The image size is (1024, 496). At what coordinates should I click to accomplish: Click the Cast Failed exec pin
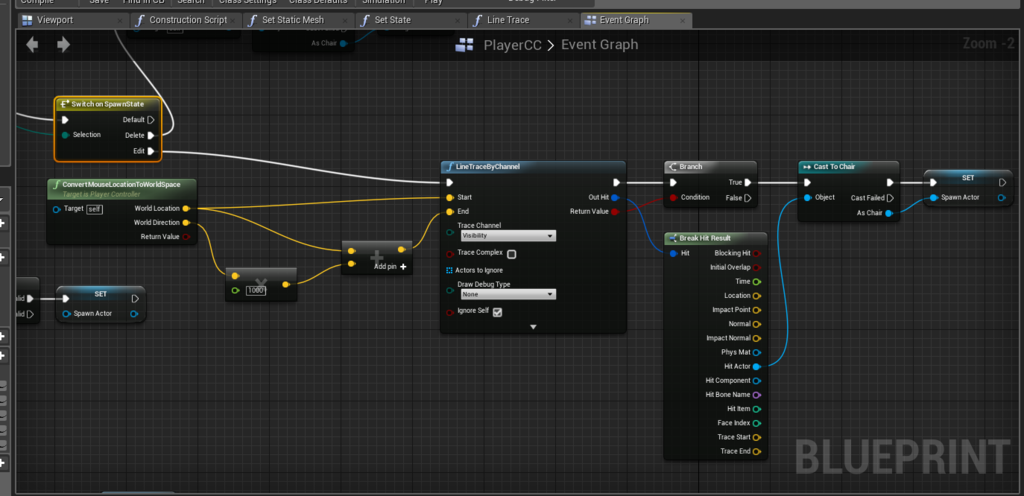pyautogui.click(x=889, y=198)
